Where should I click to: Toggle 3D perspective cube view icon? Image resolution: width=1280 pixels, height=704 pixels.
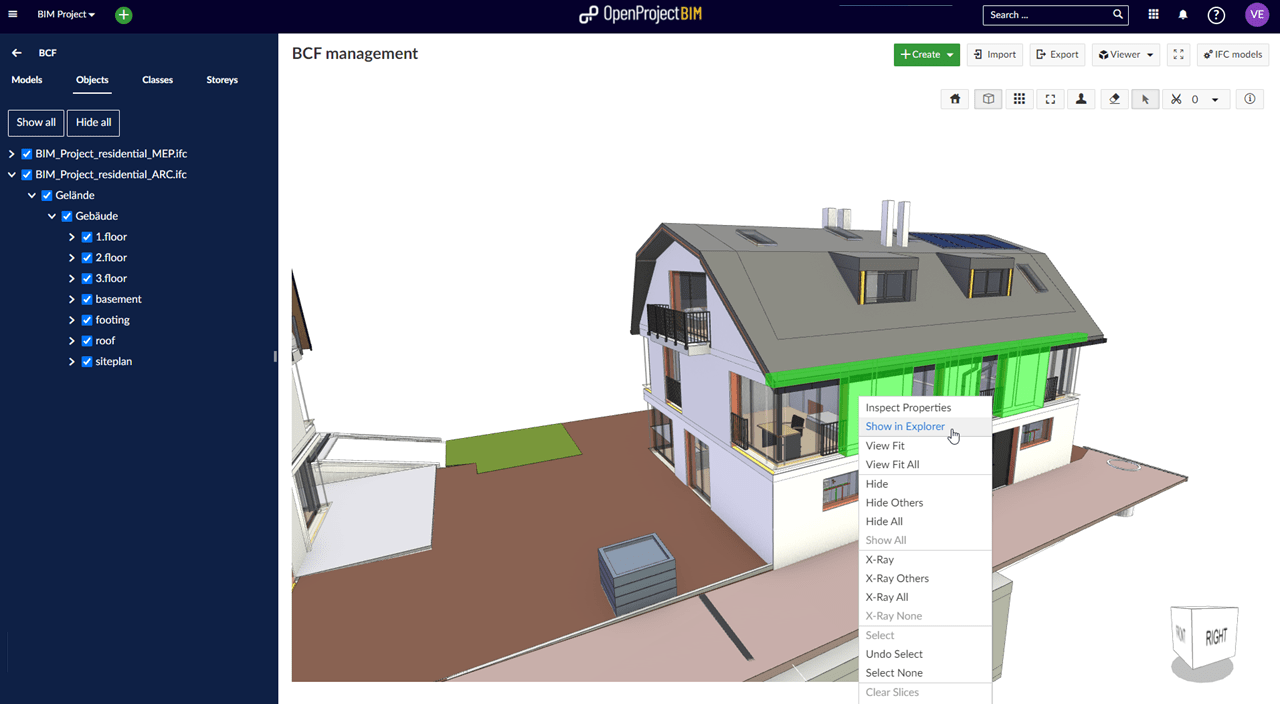[988, 99]
